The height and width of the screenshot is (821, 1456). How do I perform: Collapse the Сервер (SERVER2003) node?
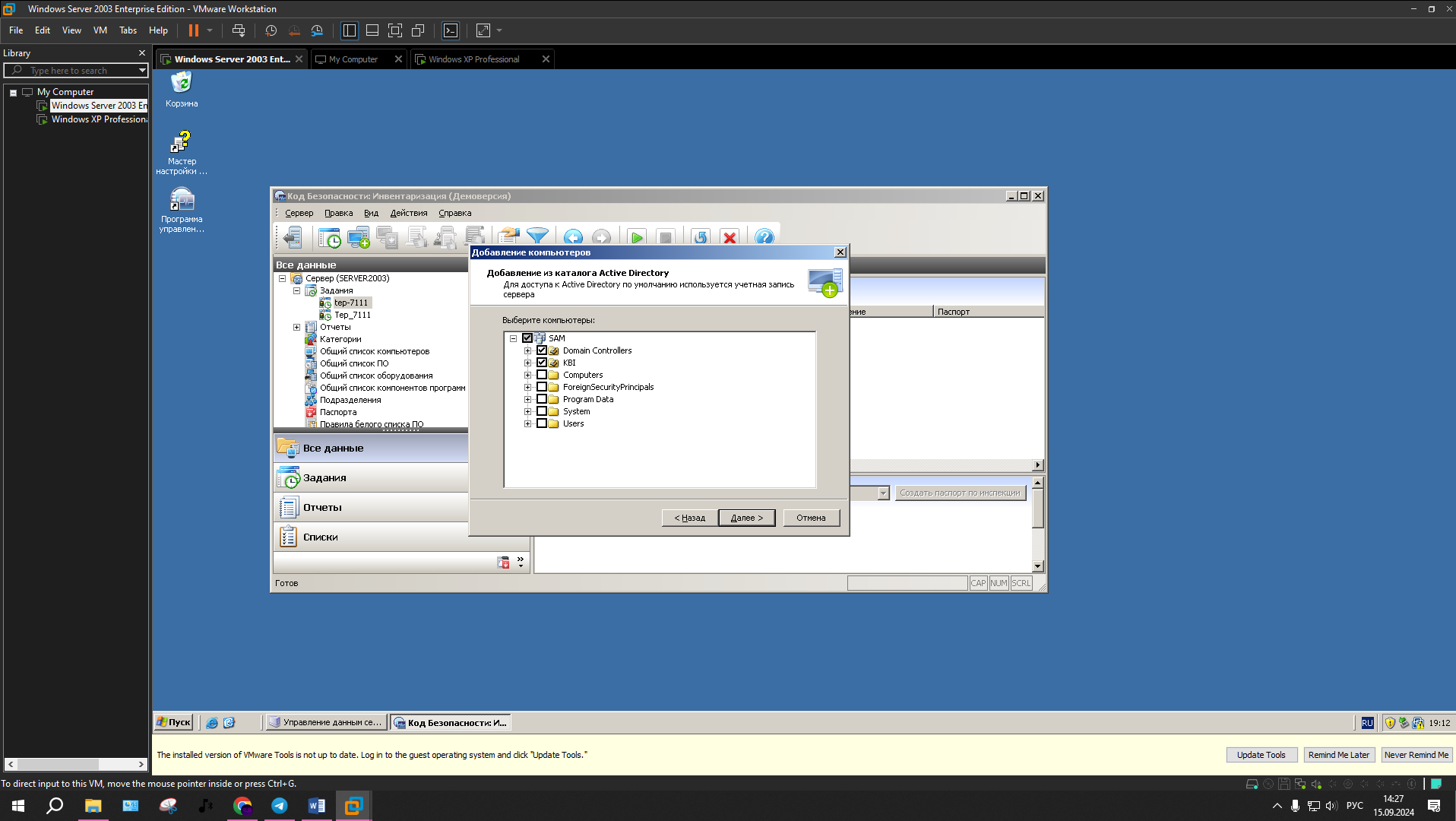pos(282,278)
